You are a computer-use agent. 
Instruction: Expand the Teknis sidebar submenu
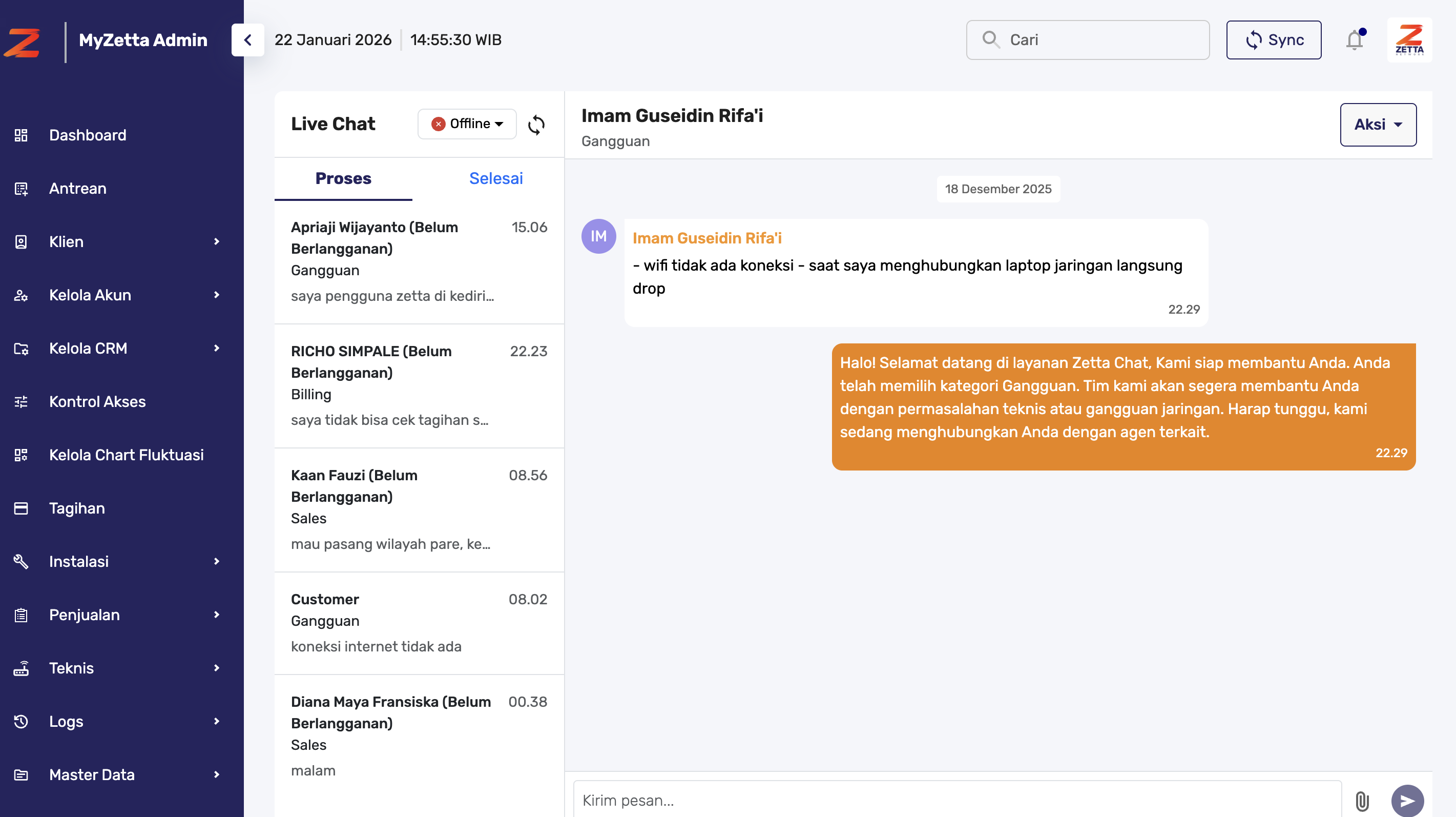[217, 668]
